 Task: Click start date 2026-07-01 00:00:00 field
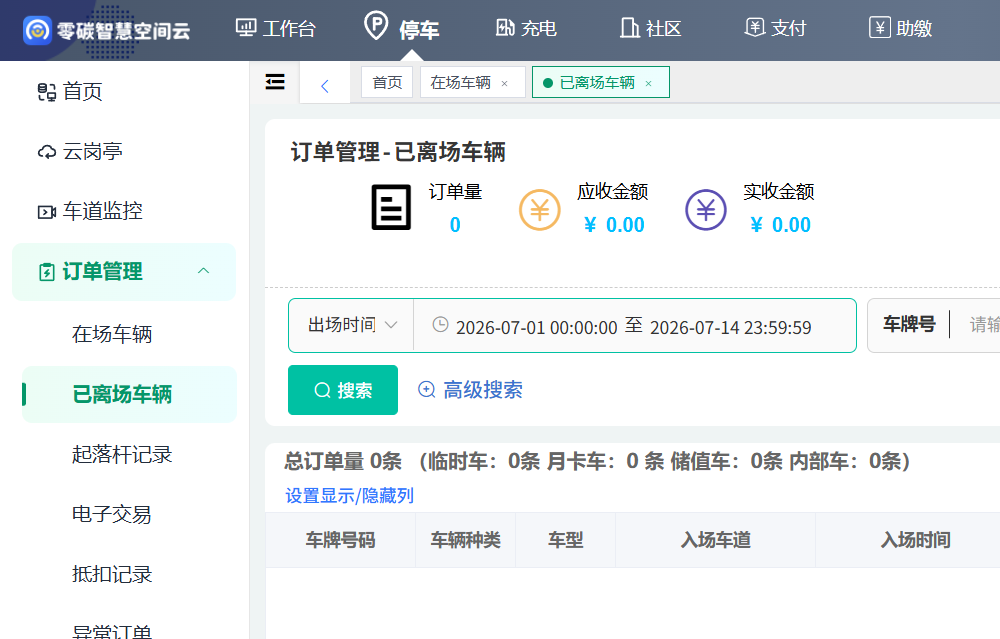tap(536, 327)
